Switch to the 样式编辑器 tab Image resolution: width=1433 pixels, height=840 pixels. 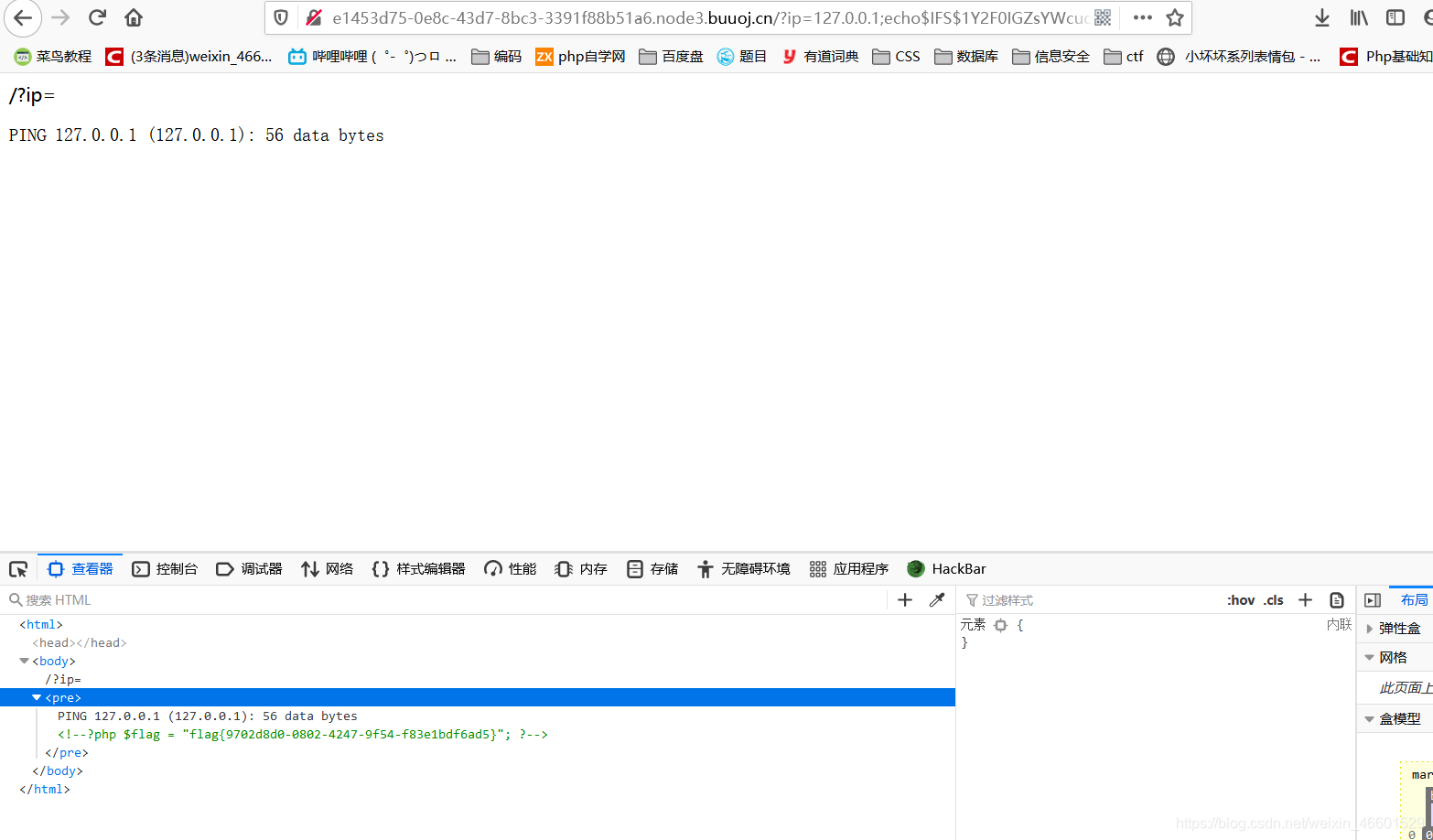(x=418, y=569)
